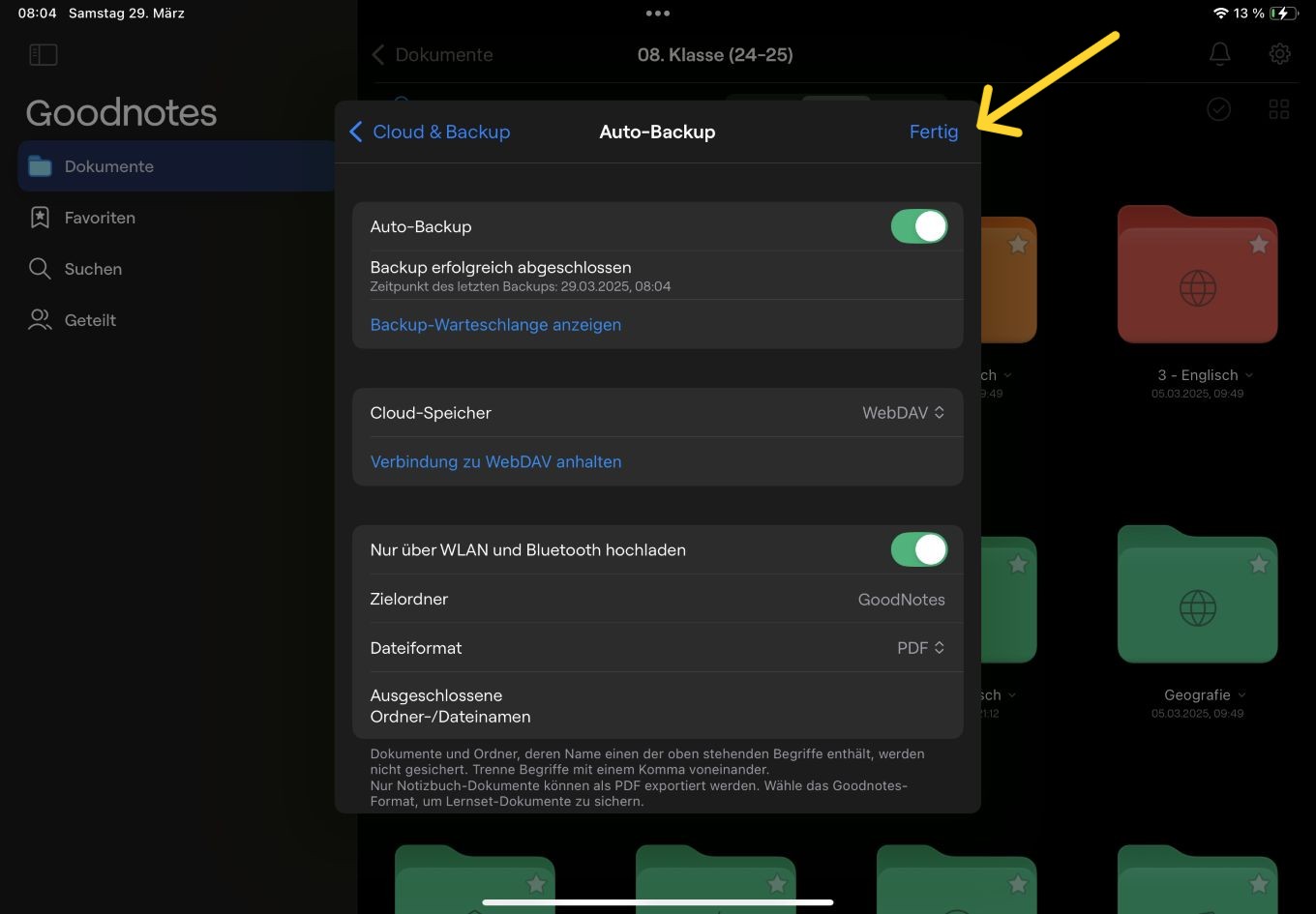Tap the Wi-Fi status icon
This screenshot has width=1316, height=914.
tap(1220, 14)
